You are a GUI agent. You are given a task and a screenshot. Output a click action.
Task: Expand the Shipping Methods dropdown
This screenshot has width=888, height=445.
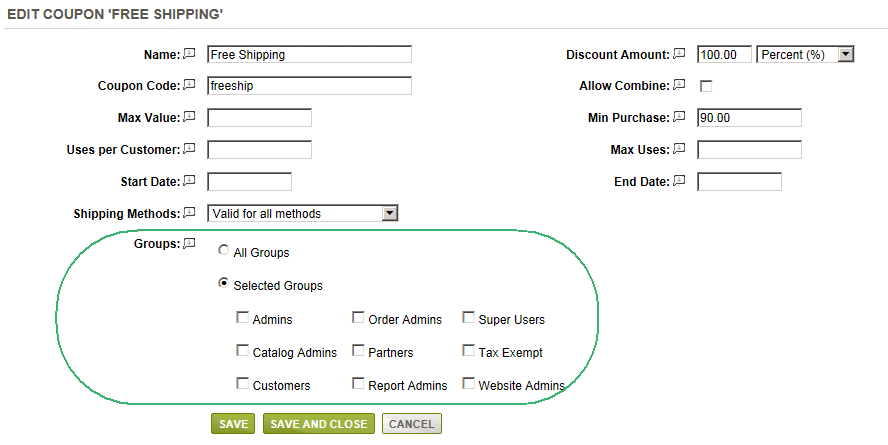[302, 213]
